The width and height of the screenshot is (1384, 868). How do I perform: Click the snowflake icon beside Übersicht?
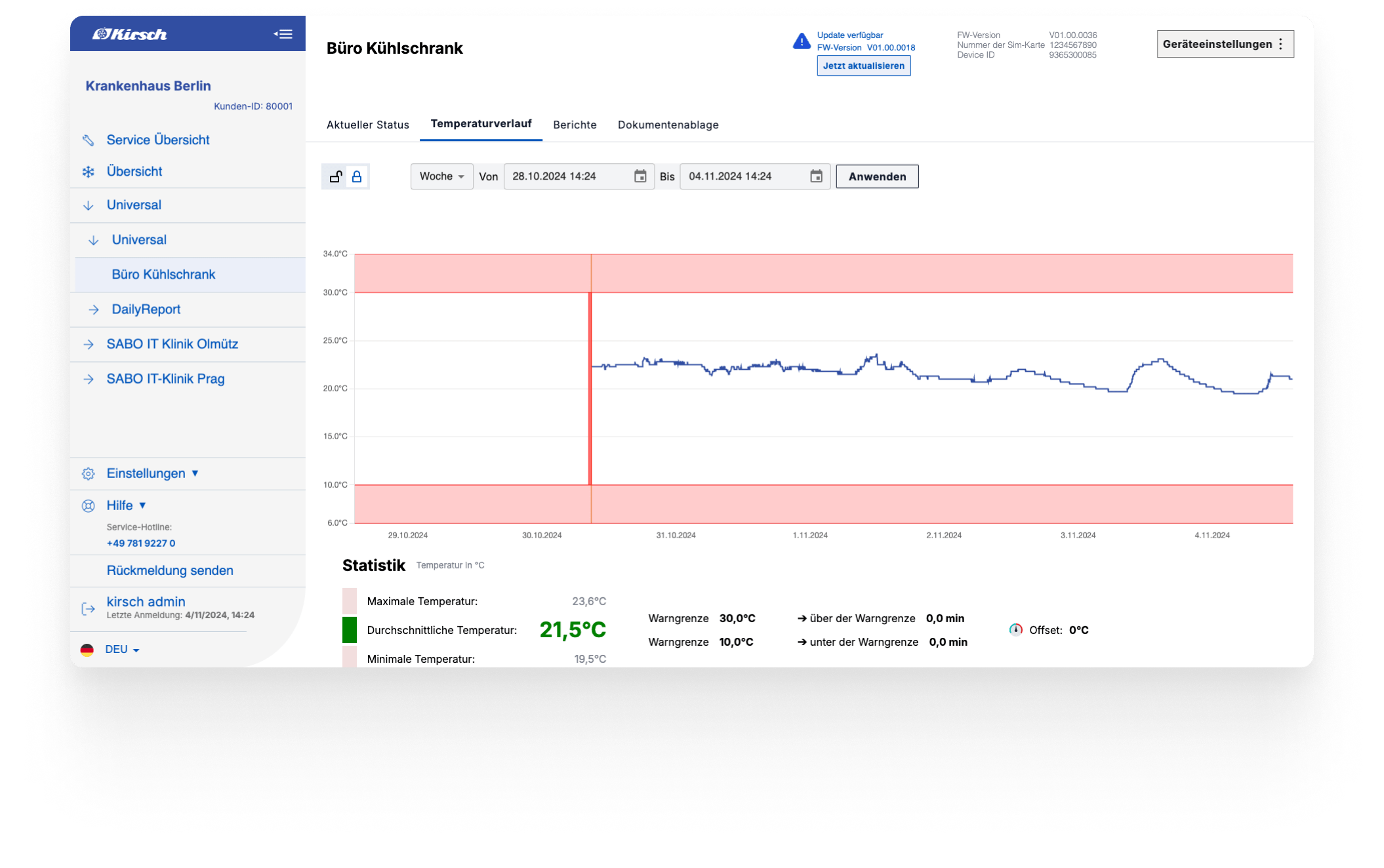tap(89, 172)
